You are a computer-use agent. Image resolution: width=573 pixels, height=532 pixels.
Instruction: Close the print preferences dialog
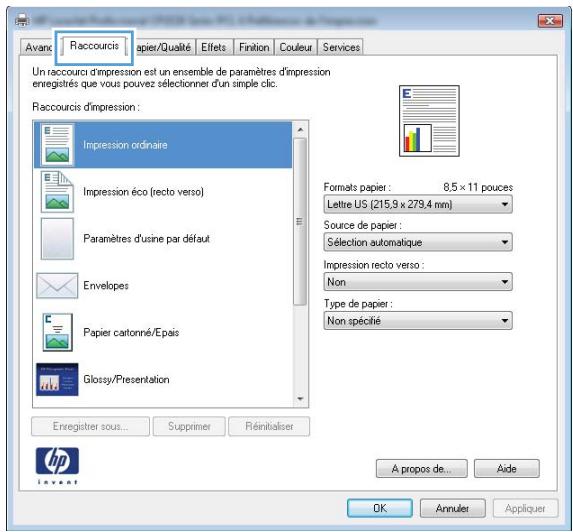tap(550, 21)
